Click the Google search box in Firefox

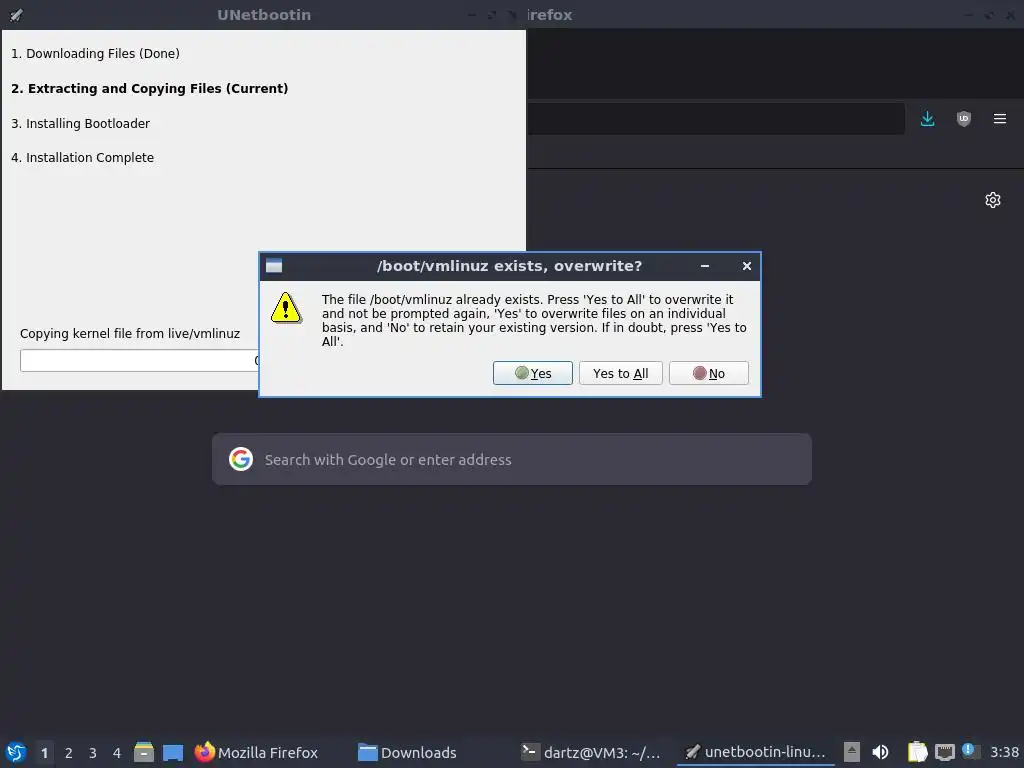click(511, 459)
